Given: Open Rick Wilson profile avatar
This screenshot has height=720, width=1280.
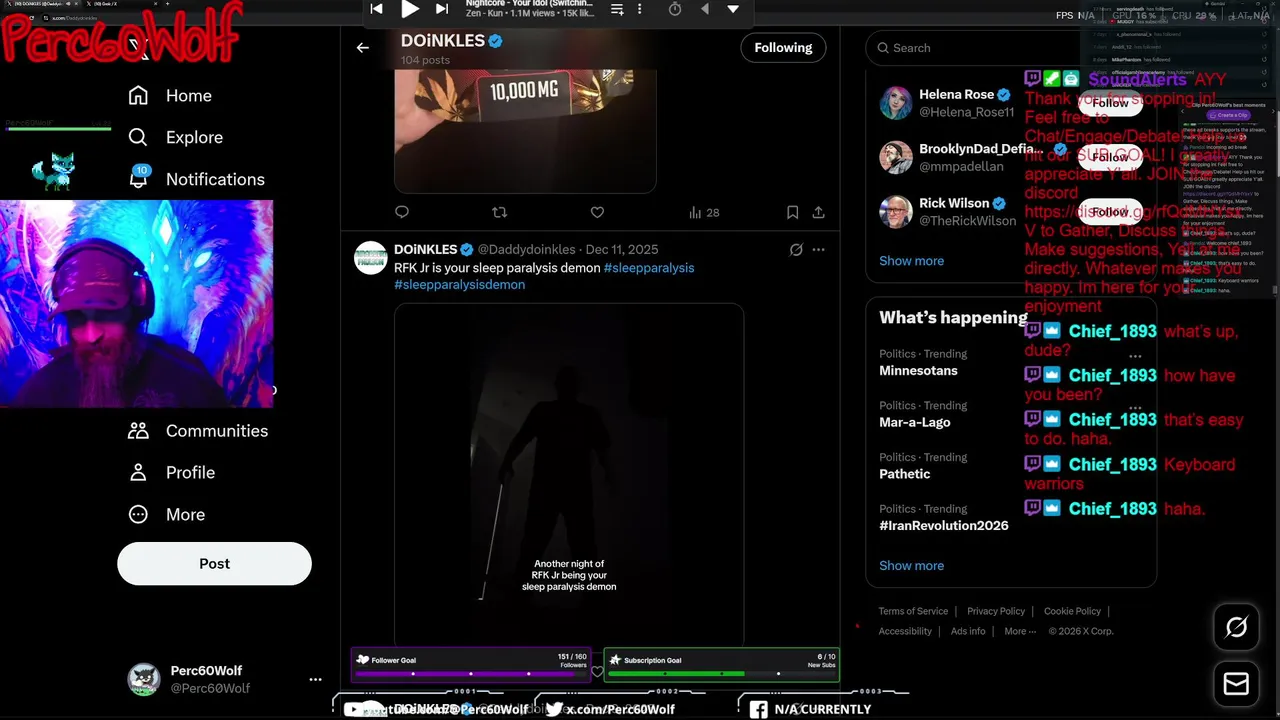Looking at the screenshot, I should 895,211.
